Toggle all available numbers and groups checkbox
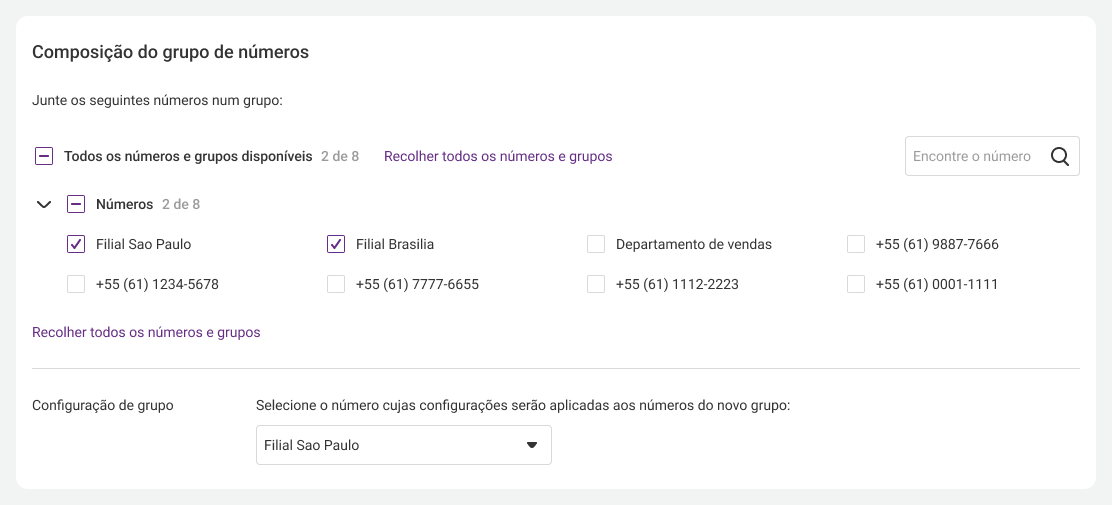This screenshot has height=505, width=1112. pyautogui.click(x=44, y=156)
